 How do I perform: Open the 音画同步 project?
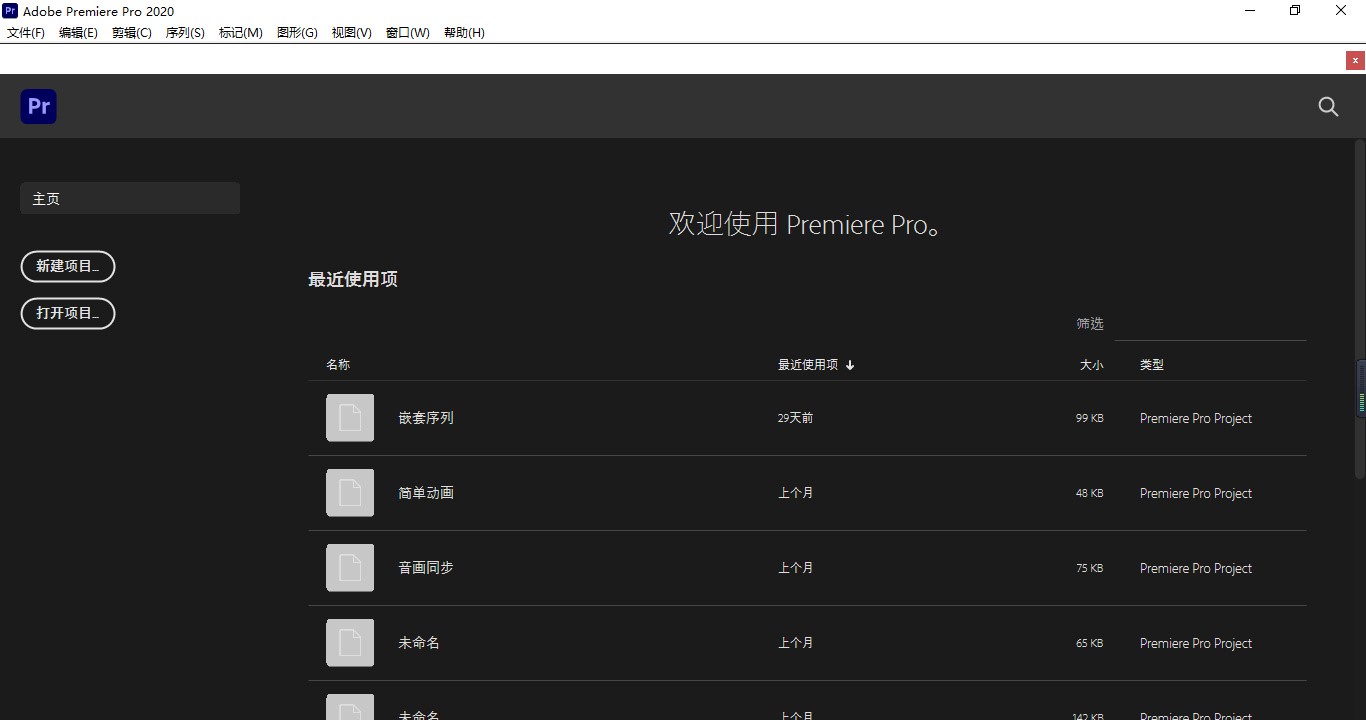(x=426, y=568)
